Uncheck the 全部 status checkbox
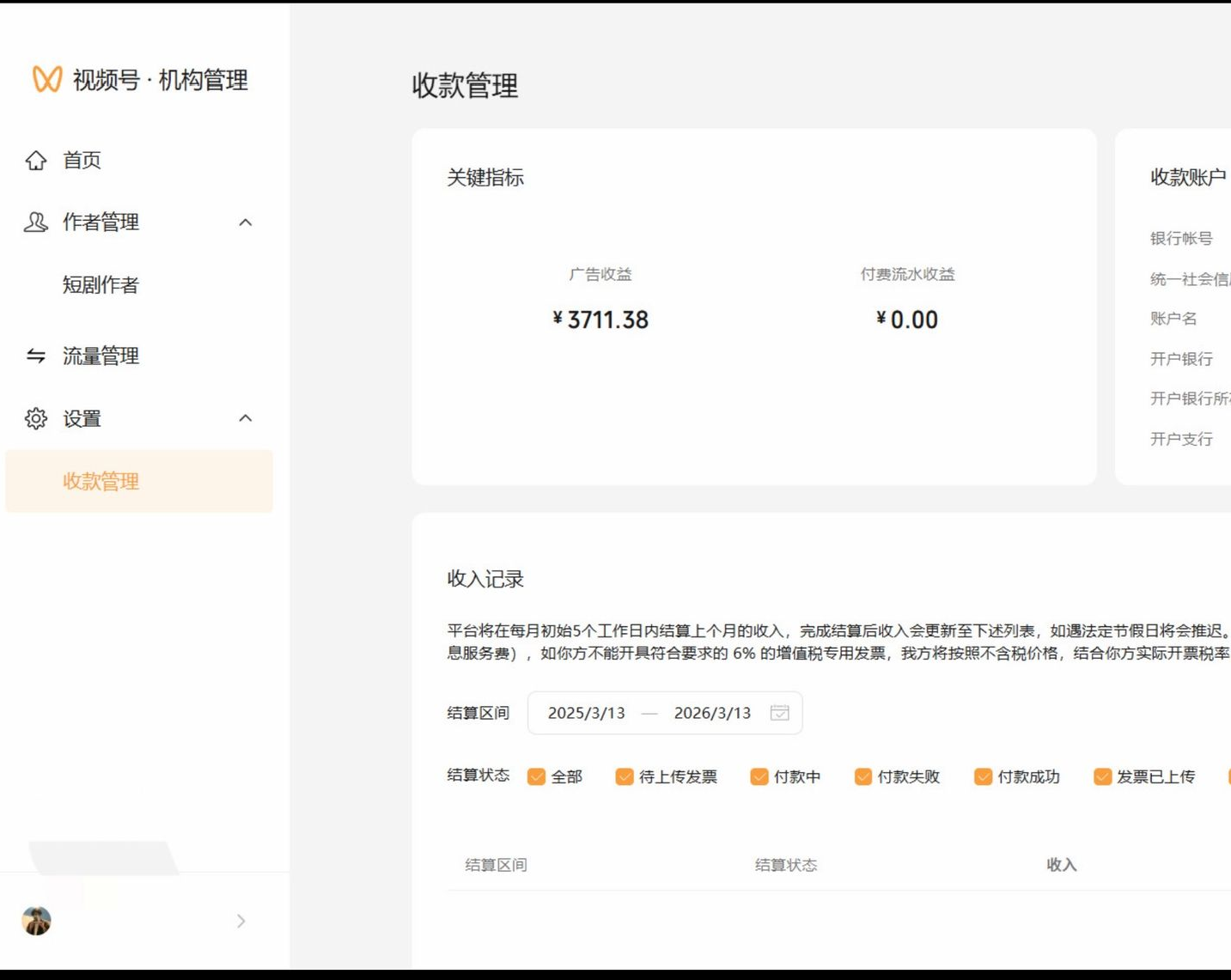 (x=536, y=776)
